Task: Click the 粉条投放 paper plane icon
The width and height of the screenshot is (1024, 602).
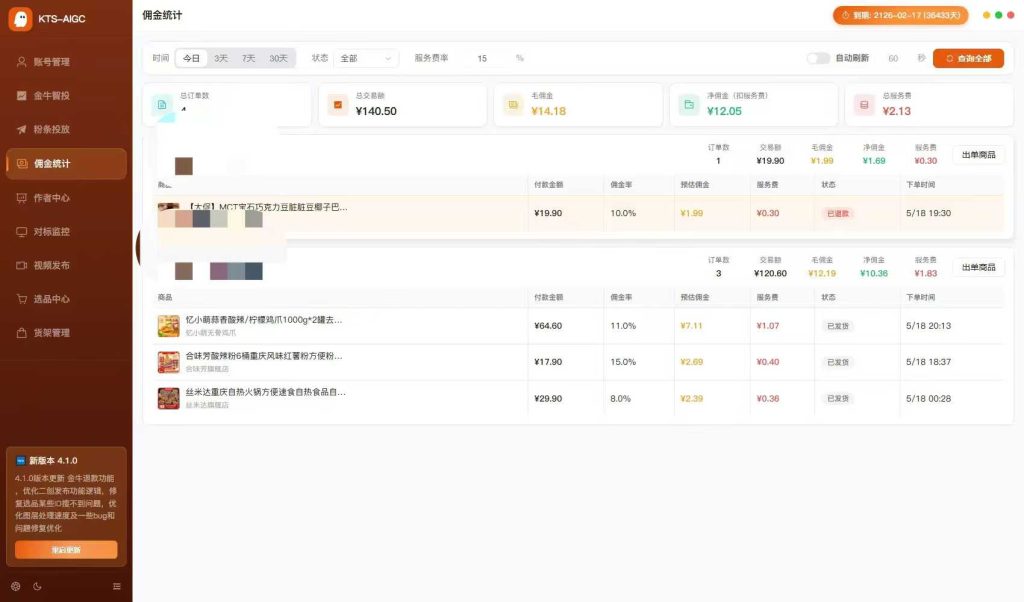Action: tap(22, 129)
